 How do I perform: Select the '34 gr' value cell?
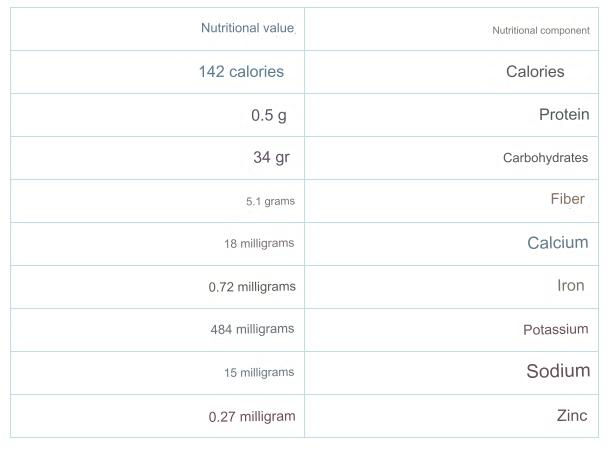point(271,158)
